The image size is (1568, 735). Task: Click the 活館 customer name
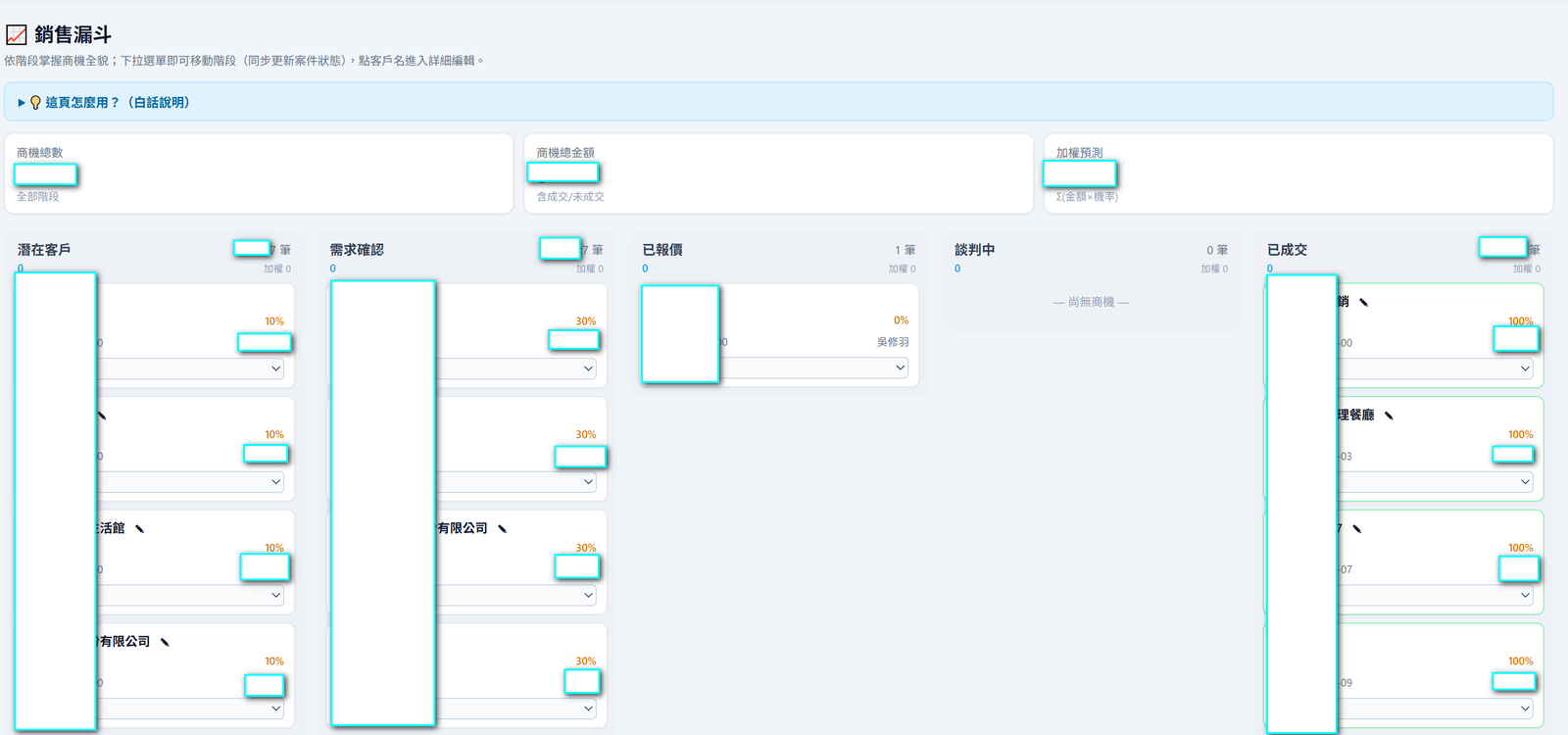(111, 528)
